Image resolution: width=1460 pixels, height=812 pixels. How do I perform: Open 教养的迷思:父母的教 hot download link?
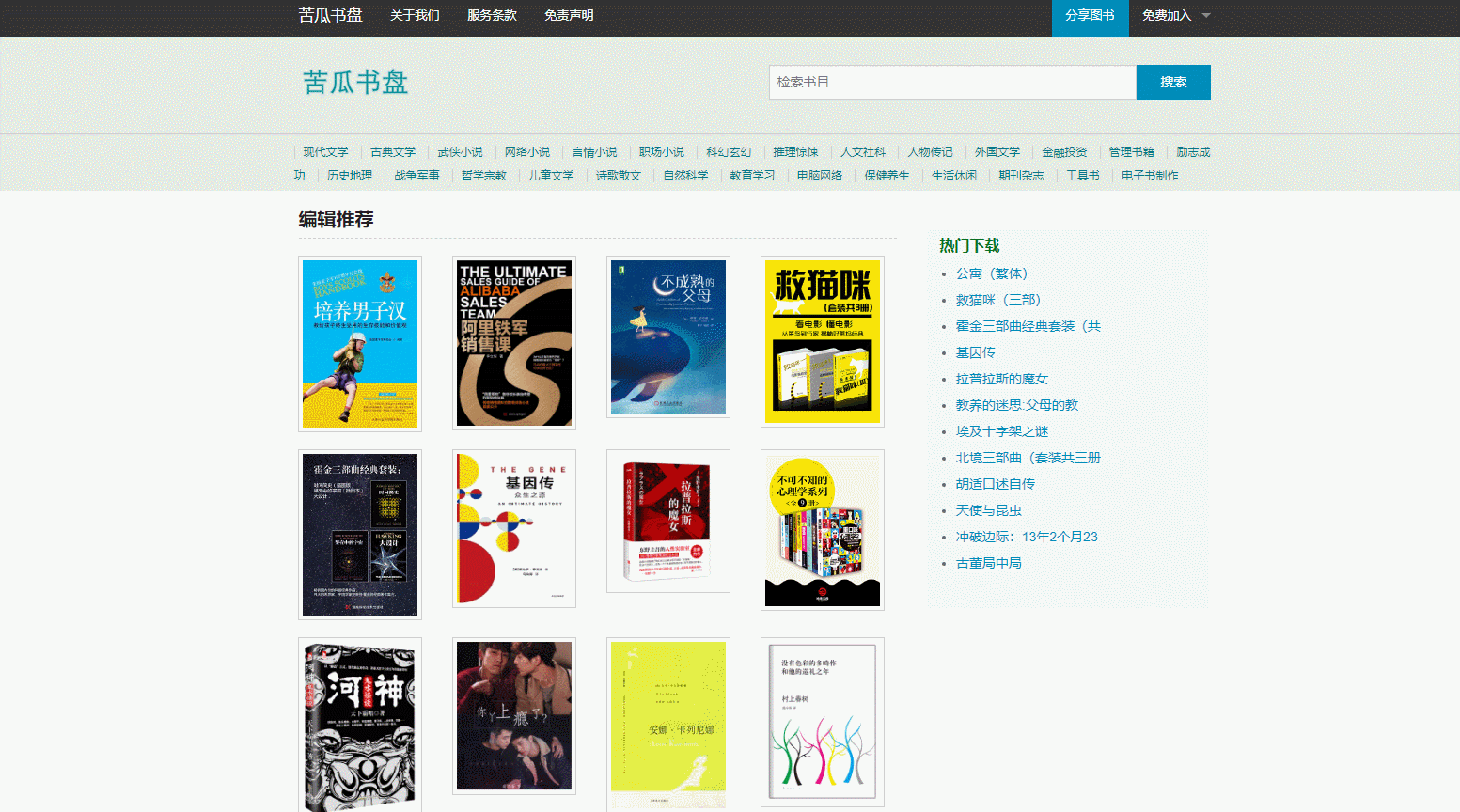(x=1017, y=405)
